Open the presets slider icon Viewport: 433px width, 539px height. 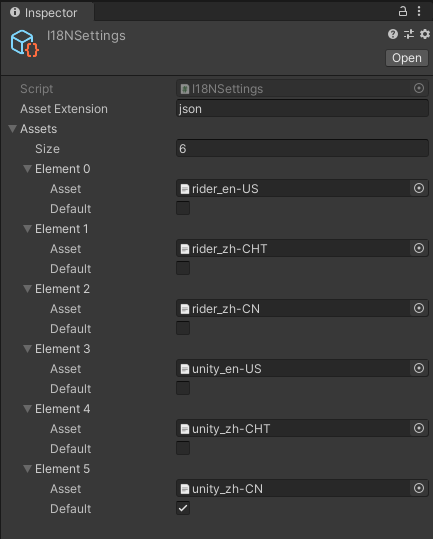pyautogui.click(x=409, y=34)
